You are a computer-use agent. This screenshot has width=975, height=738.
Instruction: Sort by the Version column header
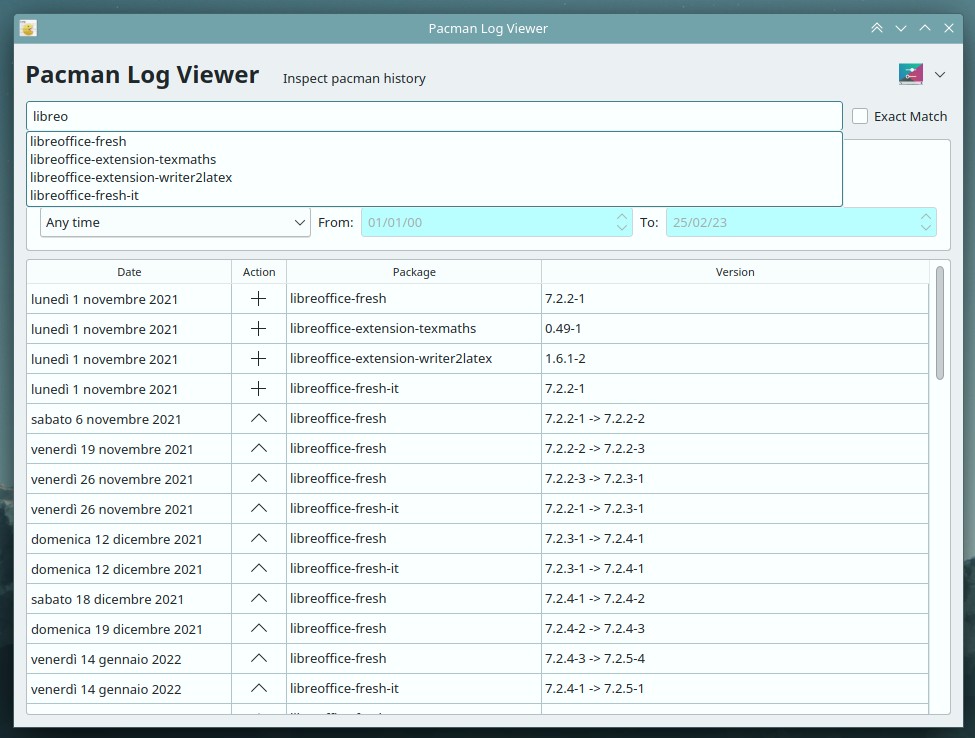735,272
